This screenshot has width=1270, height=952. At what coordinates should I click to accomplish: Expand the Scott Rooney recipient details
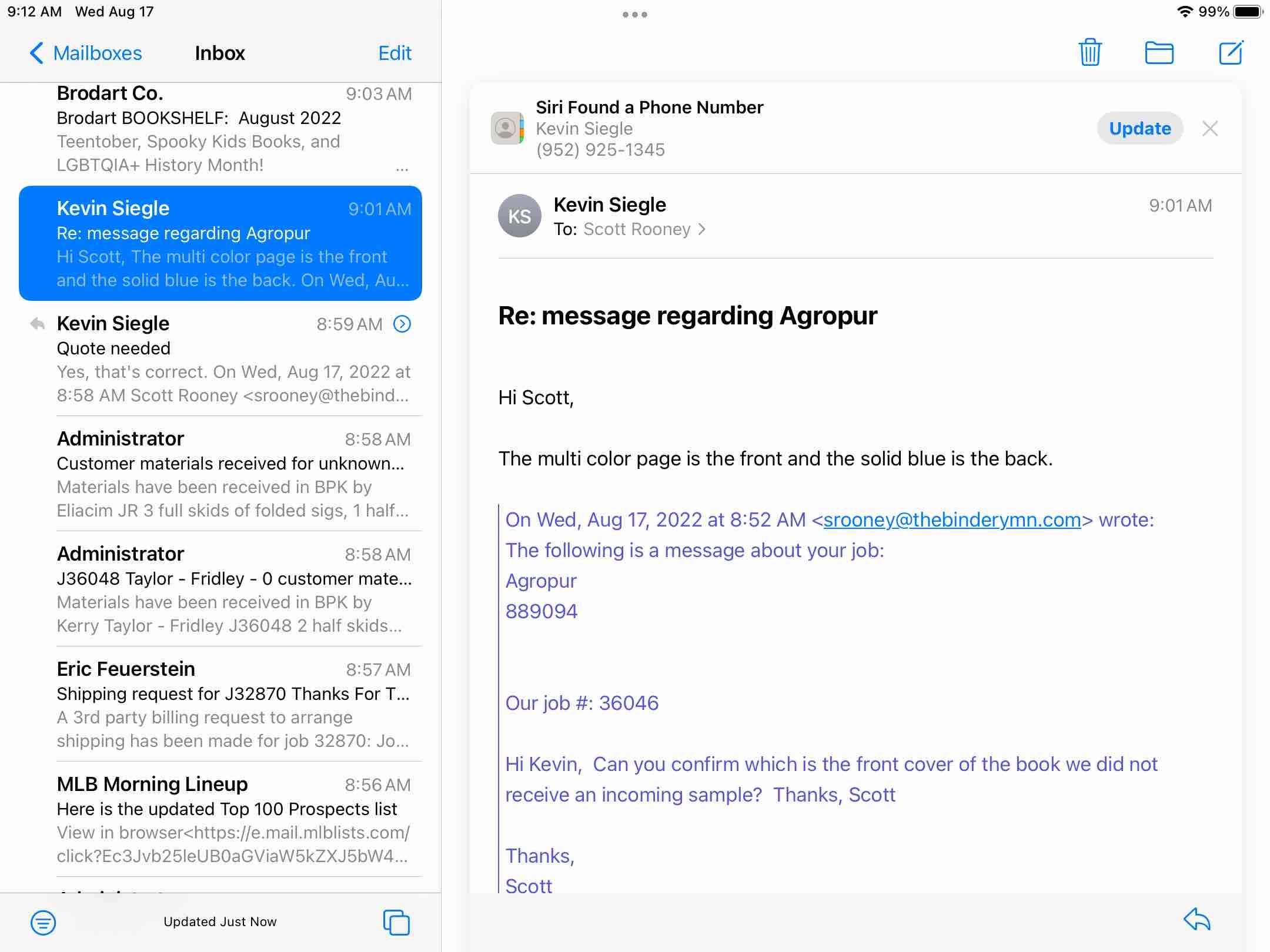pos(644,229)
